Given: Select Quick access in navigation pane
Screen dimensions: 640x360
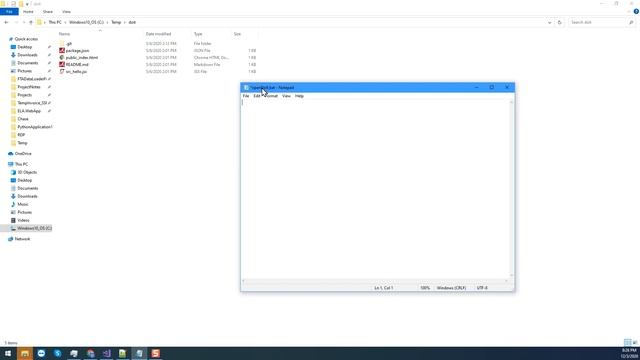Looking at the screenshot, I should (26, 39).
